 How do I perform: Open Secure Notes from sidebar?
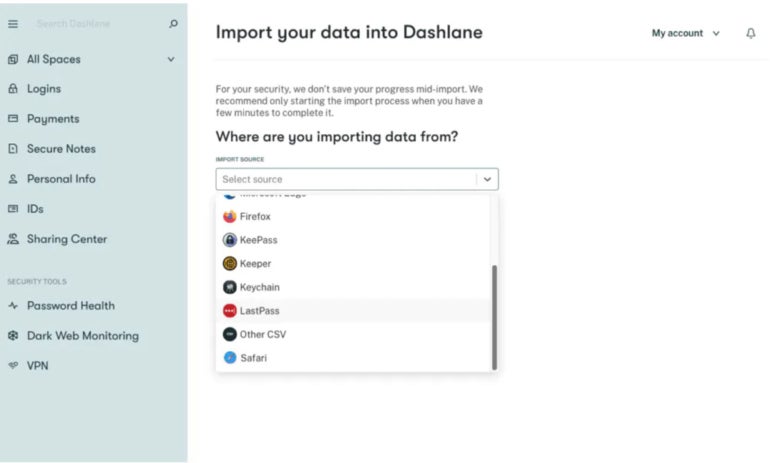pyautogui.click(x=60, y=149)
